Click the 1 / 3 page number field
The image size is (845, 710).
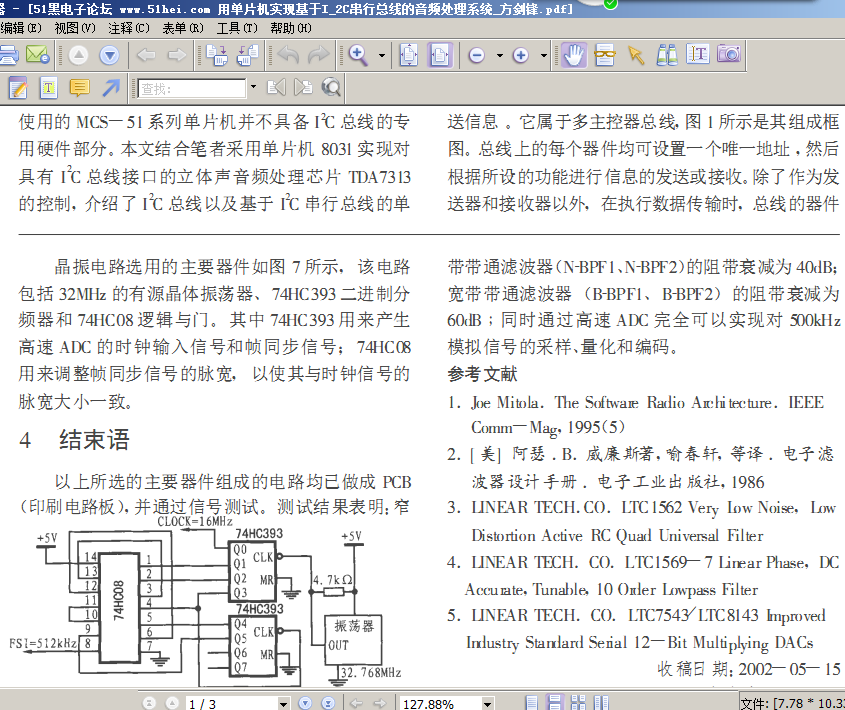[x=232, y=704]
